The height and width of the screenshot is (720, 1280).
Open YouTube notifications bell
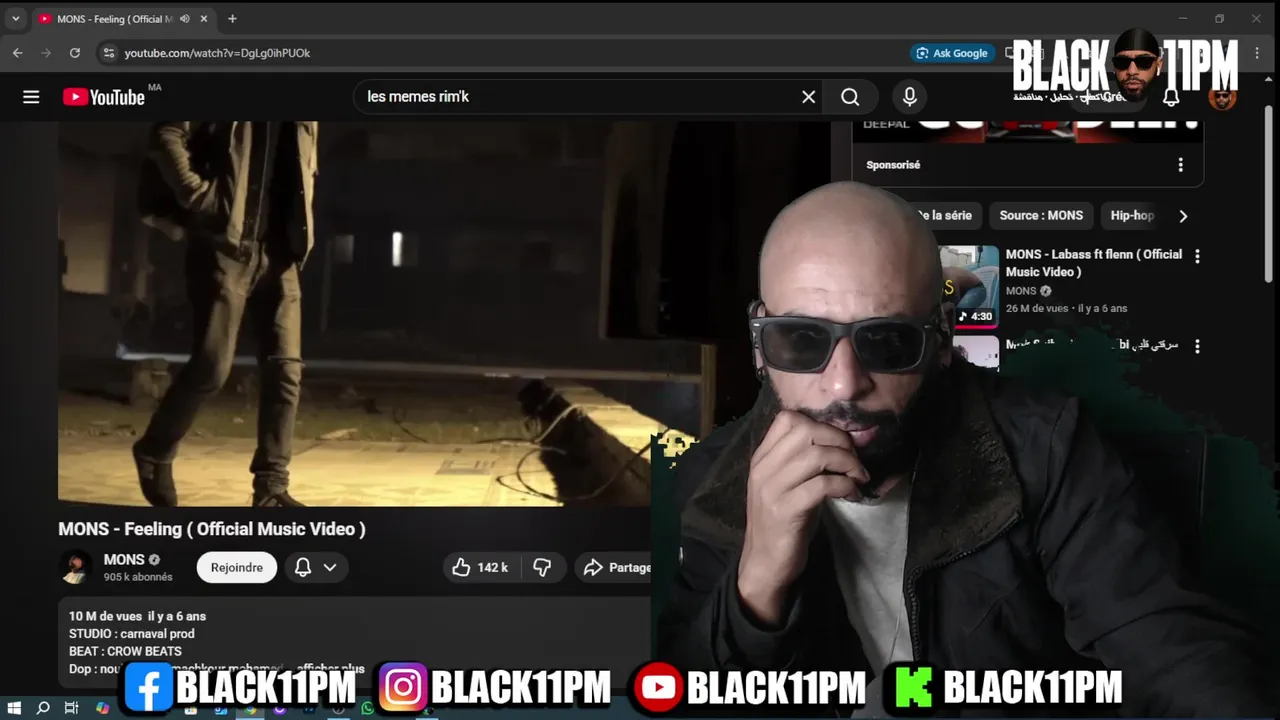[x=1171, y=98]
